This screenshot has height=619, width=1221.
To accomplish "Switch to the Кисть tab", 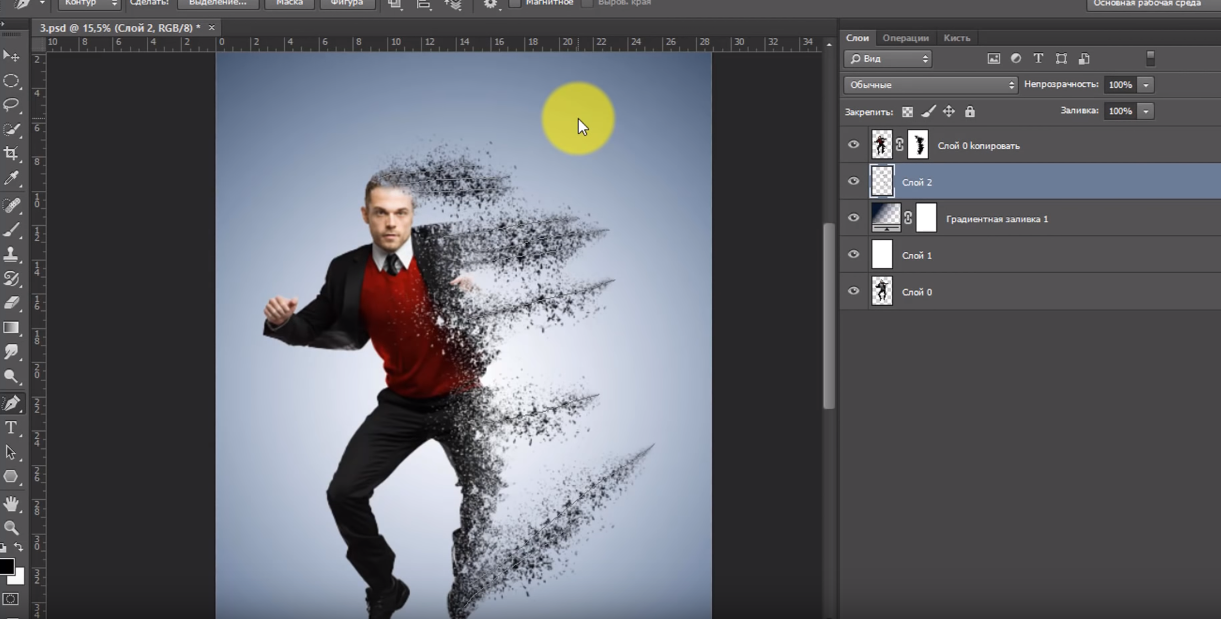I will coord(957,38).
